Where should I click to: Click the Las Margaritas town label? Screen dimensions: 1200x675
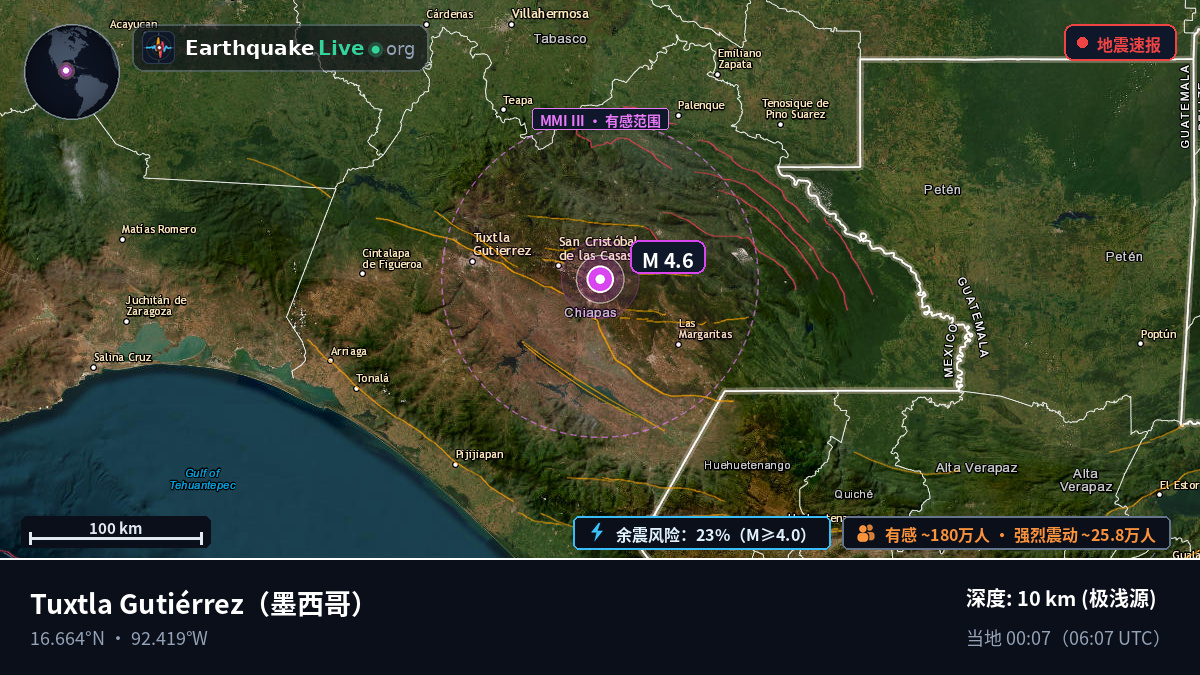(705, 328)
